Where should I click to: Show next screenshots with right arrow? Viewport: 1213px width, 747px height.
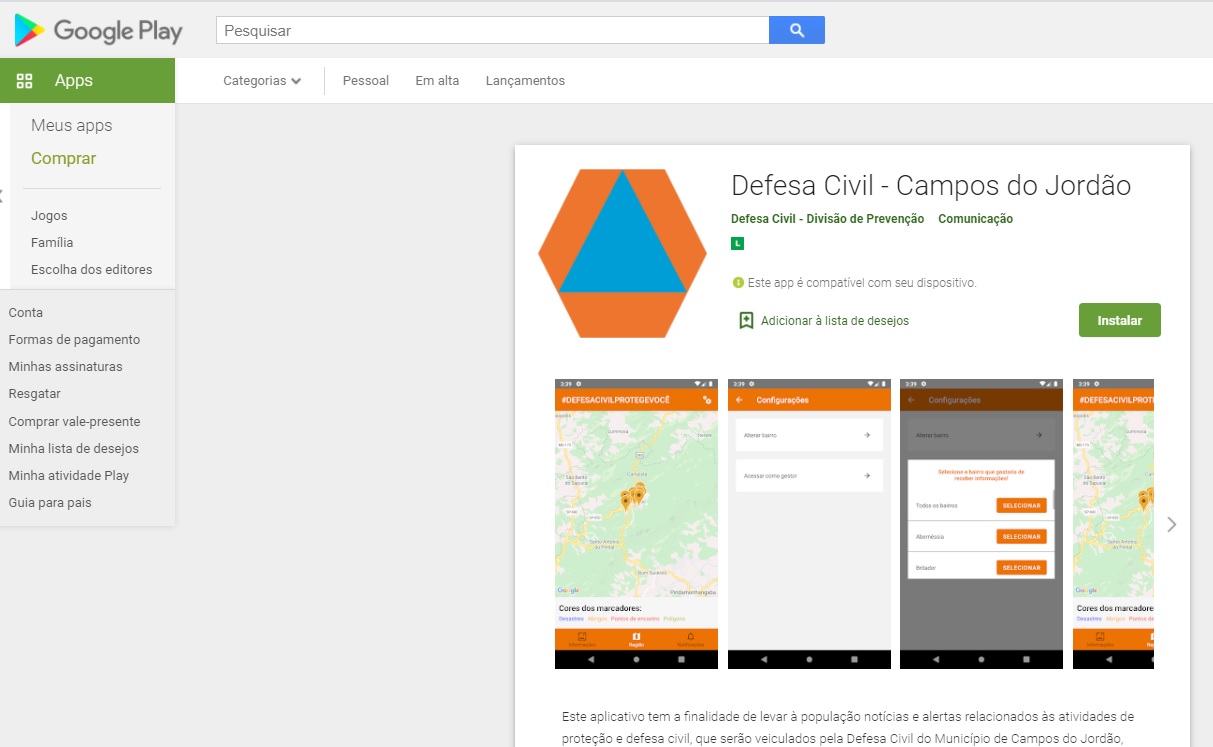click(x=1172, y=524)
